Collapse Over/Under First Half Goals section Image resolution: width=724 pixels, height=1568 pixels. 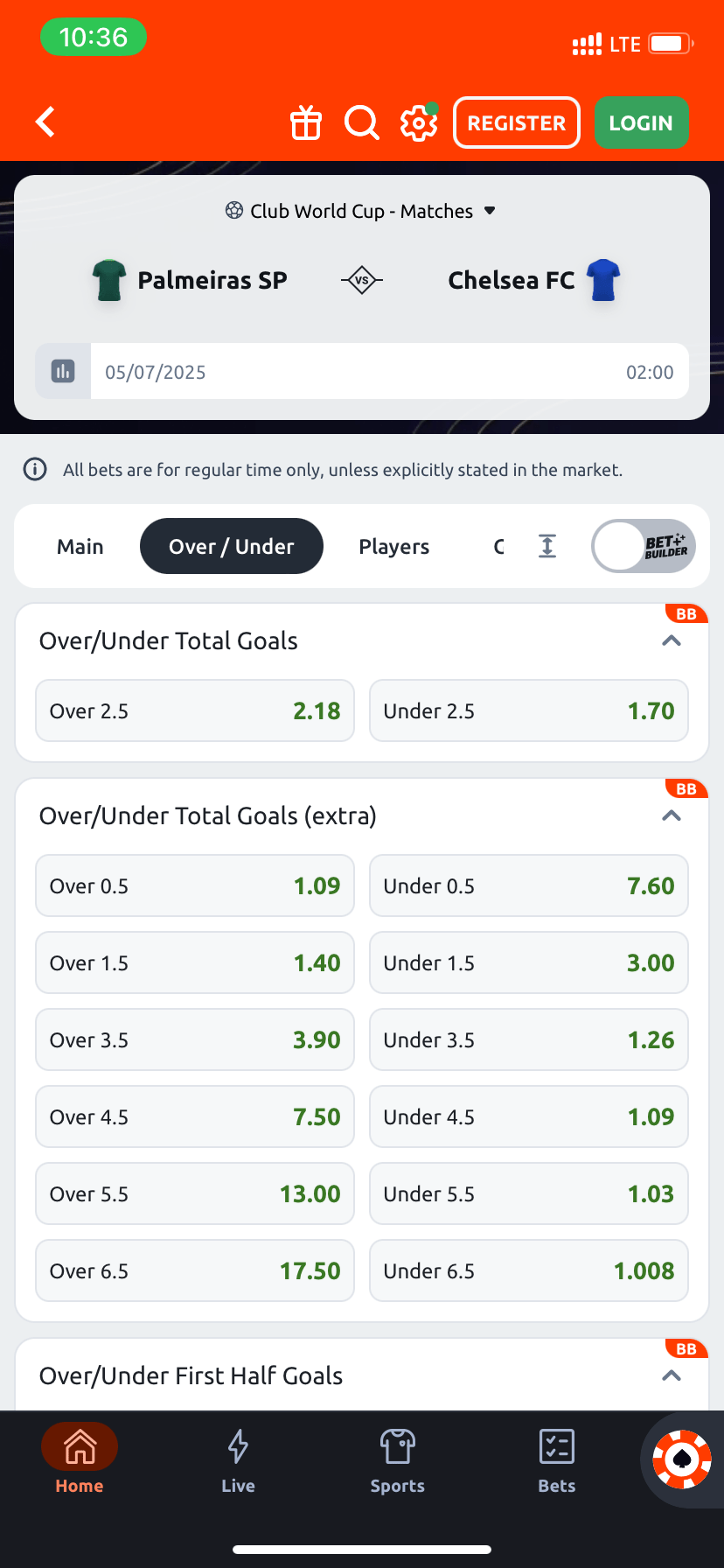point(671,1375)
